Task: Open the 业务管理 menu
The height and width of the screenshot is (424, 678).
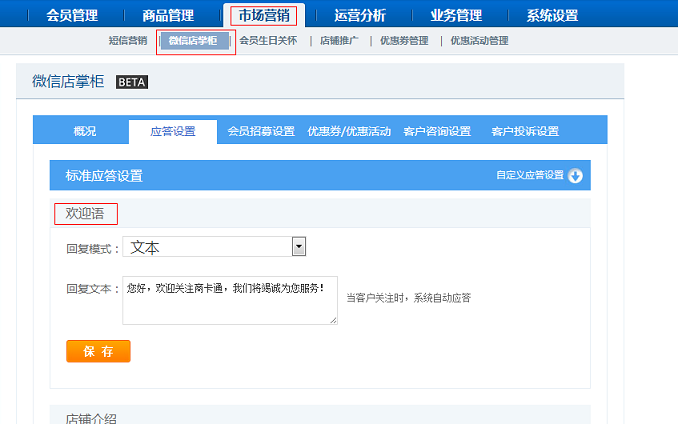Action: tap(455, 15)
